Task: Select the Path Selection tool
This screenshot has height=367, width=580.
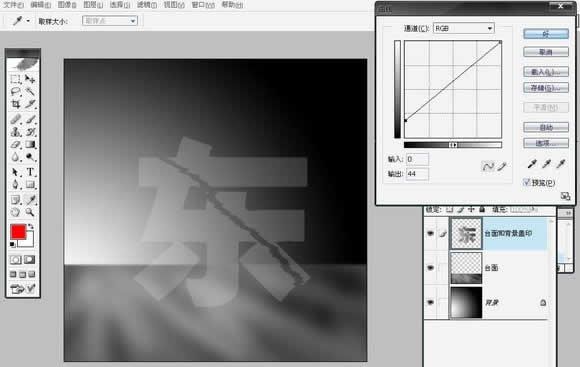Action: point(15,172)
